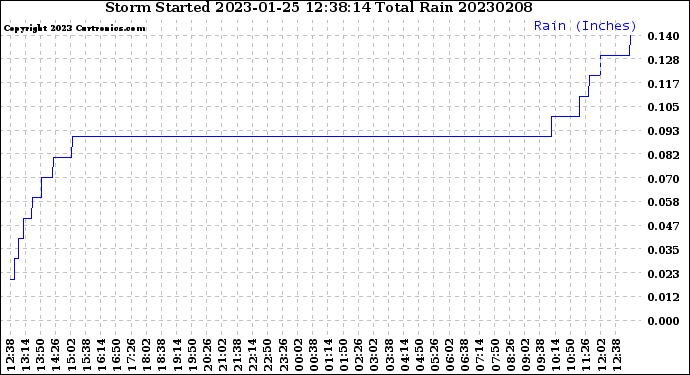Click the first rain line step at 12:38
This screenshot has height=375, width=690.
coord(12,279)
